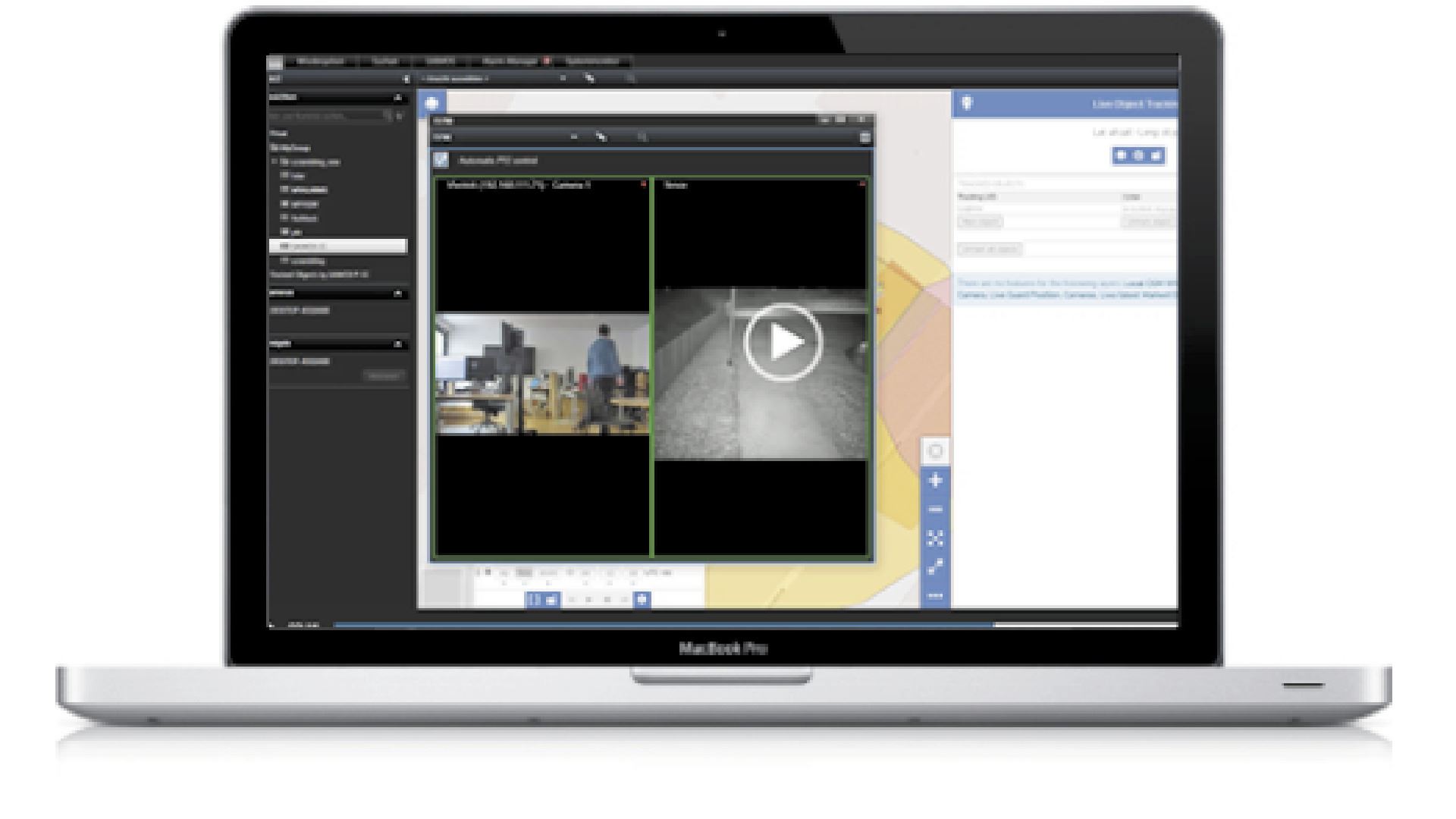This screenshot has height=819, width=1456.
Task: Collapse the Views panel header arrow
Action: [x=397, y=98]
